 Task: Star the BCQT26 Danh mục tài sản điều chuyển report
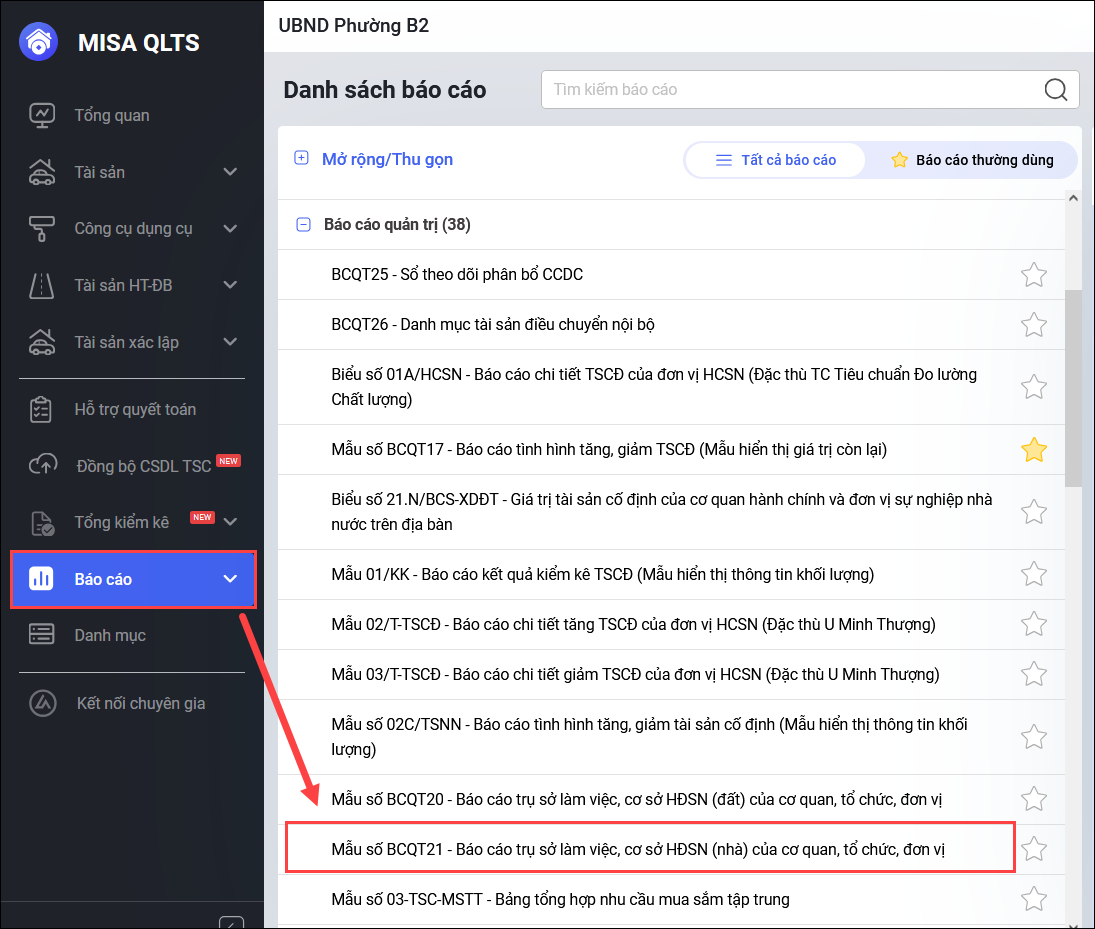[1034, 325]
